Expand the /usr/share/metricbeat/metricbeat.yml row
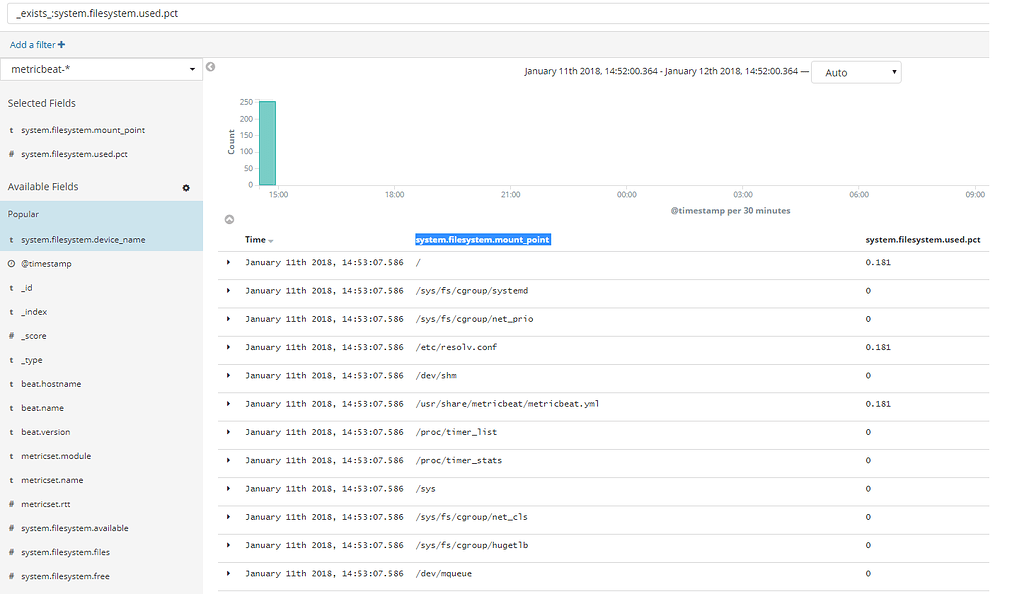 [229, 403]
